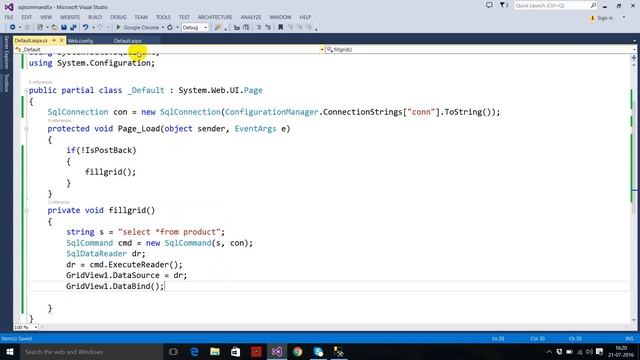Open the VIEW menu

click(x=46, y=17)
